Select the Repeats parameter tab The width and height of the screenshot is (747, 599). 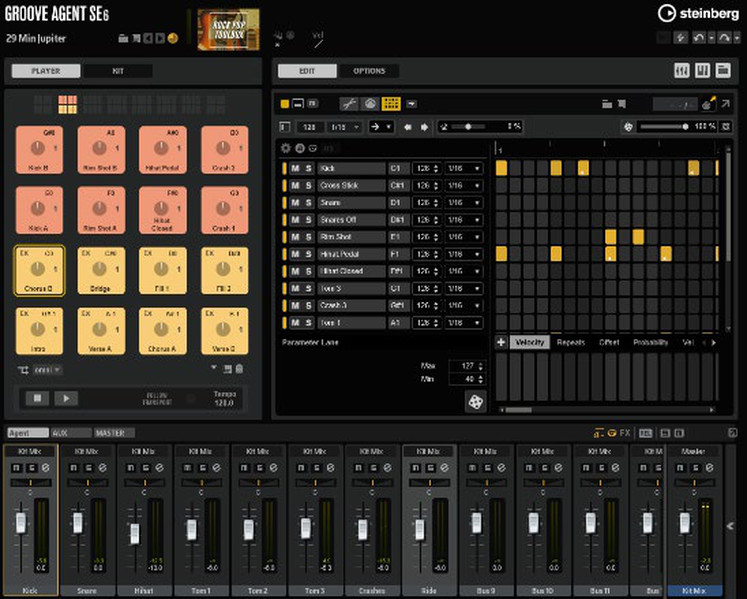[571, 342]
